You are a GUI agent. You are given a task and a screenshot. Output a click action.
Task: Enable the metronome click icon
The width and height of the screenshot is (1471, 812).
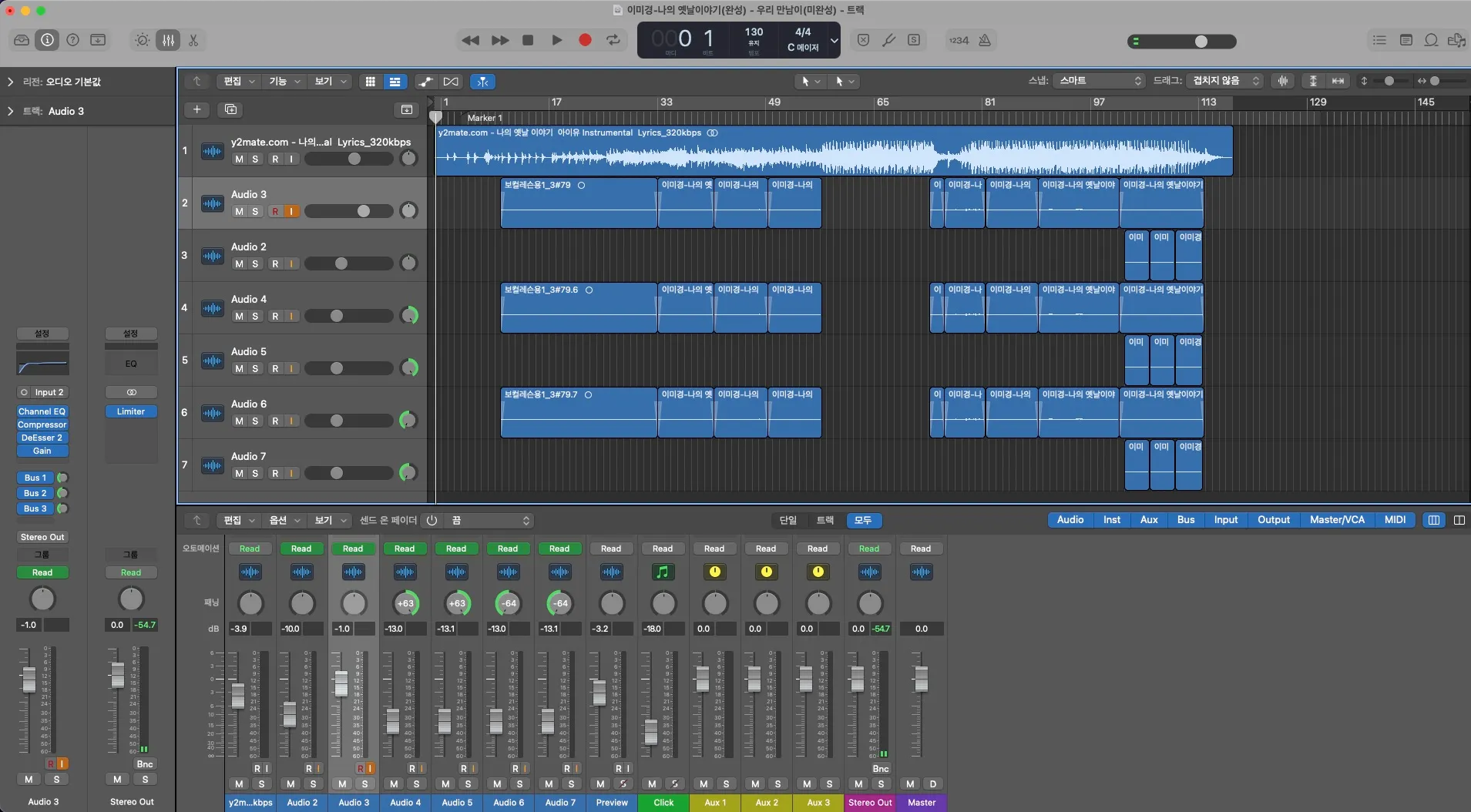pos(985,40)
